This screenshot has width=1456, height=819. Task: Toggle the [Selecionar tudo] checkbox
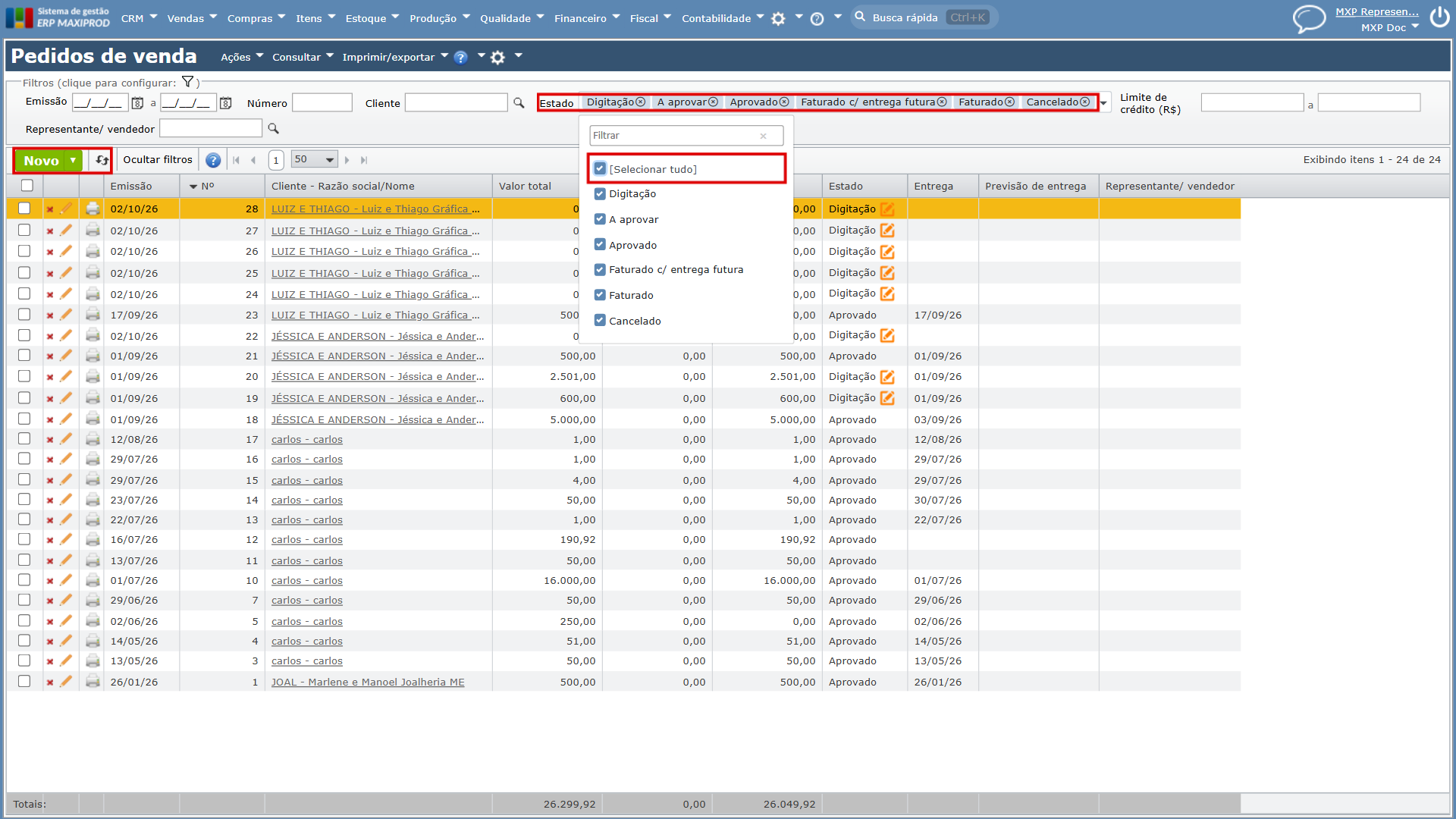(600, 168)
